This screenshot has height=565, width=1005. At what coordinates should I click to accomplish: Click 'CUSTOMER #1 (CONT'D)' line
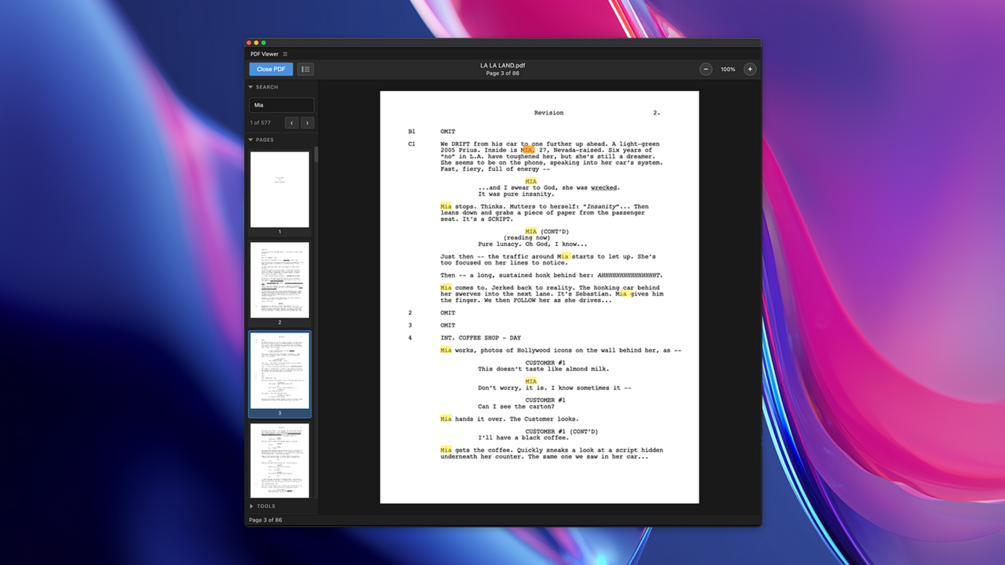(x=561, y=431)
